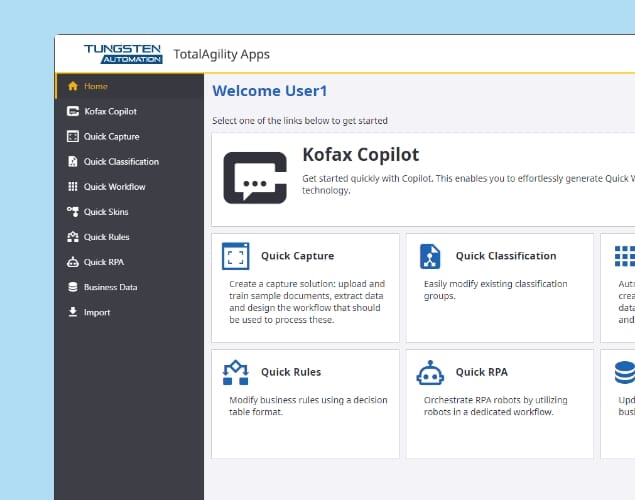635x500 pixels.
Task: Open the Kofax Copilot card title
Action: coord(360,155)
